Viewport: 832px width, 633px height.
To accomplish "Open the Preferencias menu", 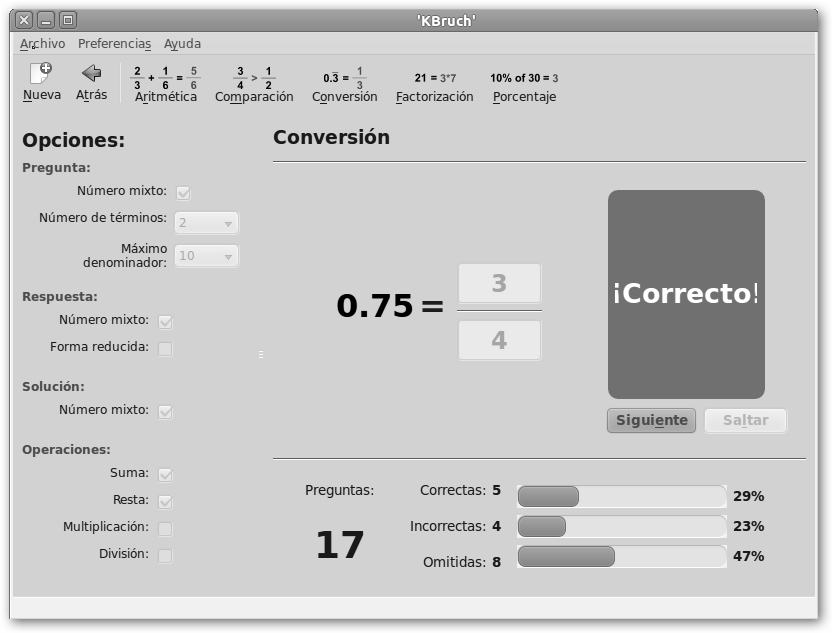I will tap(114, 44).
